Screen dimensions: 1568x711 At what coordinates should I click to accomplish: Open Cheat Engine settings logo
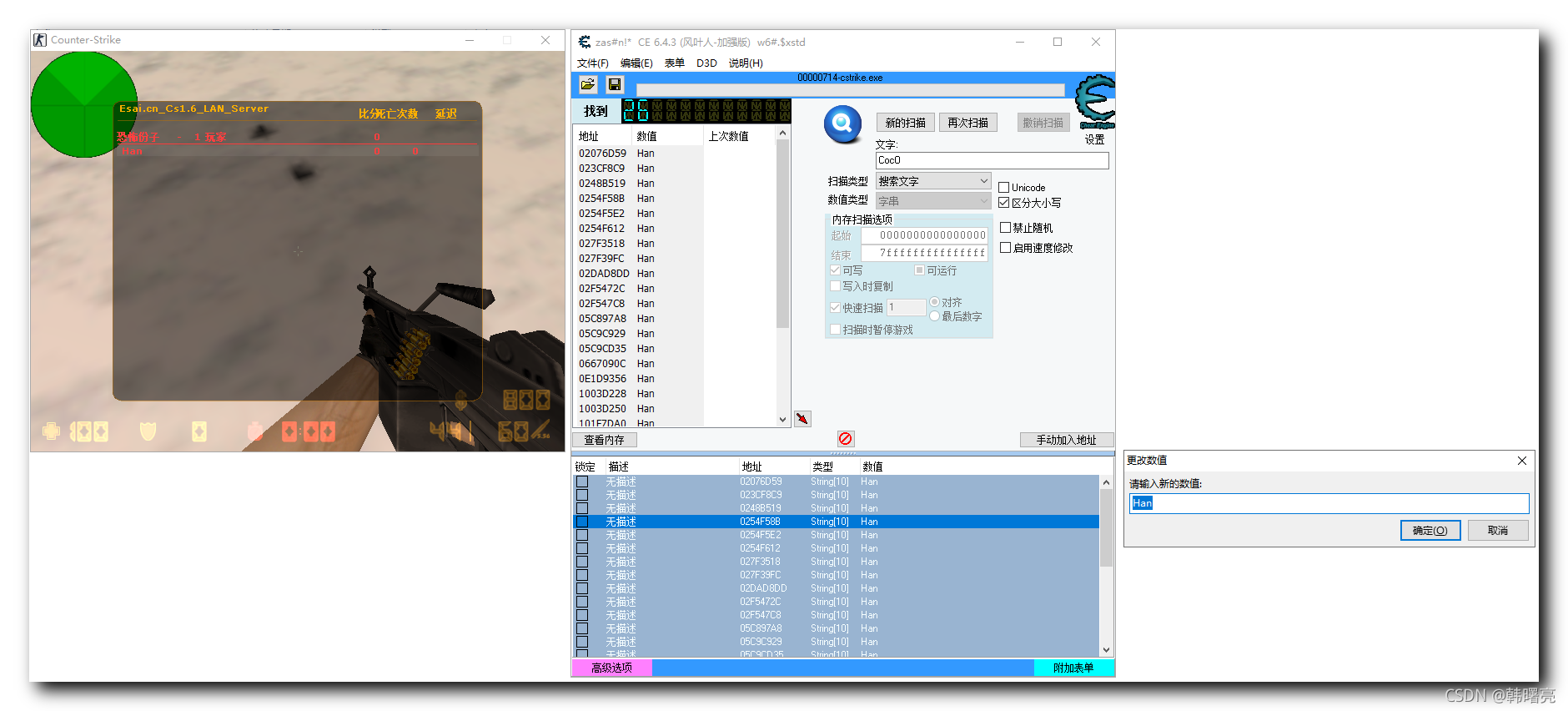pos(1094,102)
